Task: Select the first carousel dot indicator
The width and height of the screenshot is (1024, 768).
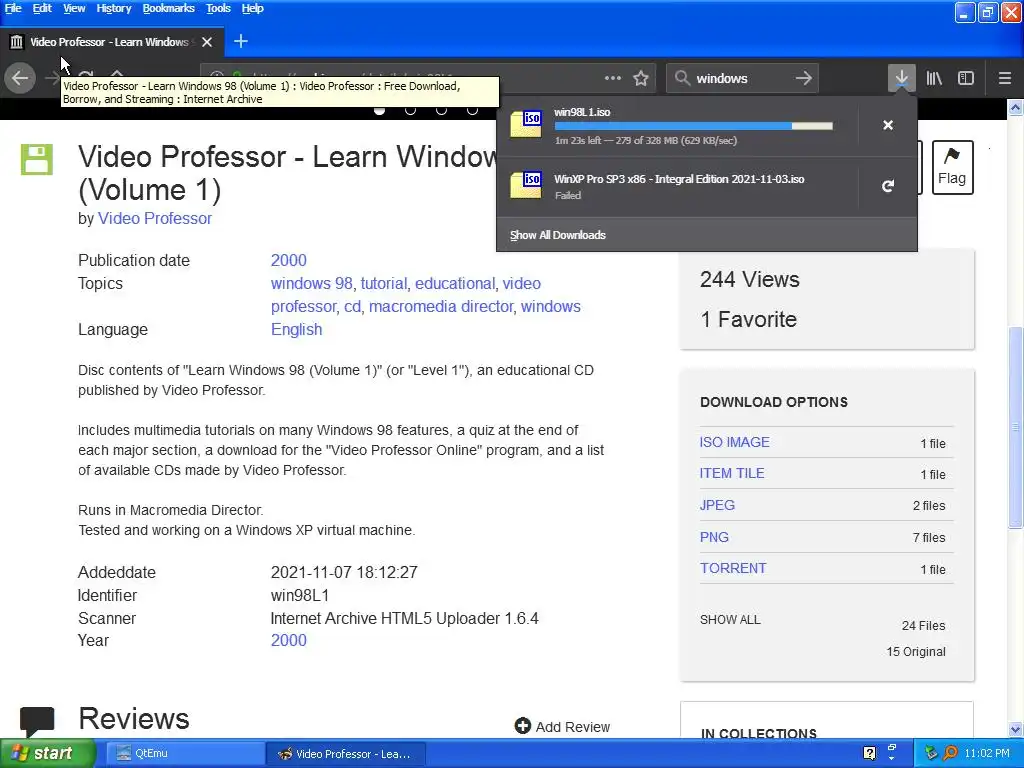Action: [x=379, y=110]
